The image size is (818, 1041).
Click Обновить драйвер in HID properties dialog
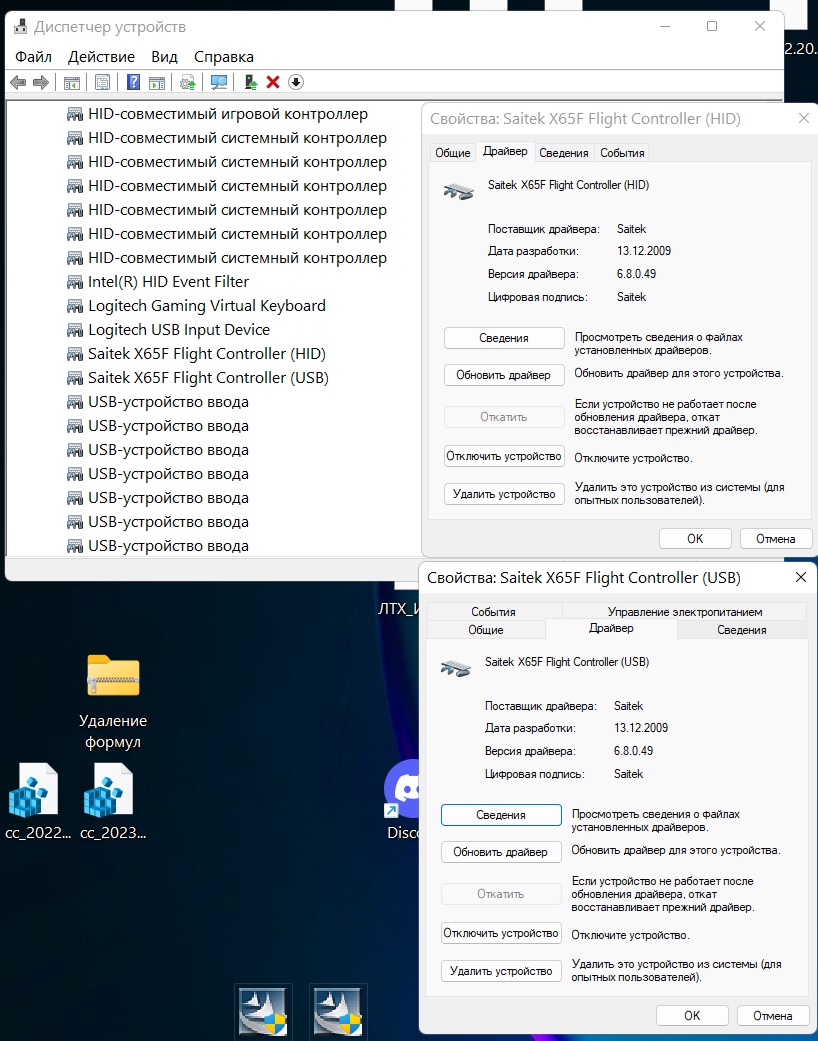click(x=504, y=375)
